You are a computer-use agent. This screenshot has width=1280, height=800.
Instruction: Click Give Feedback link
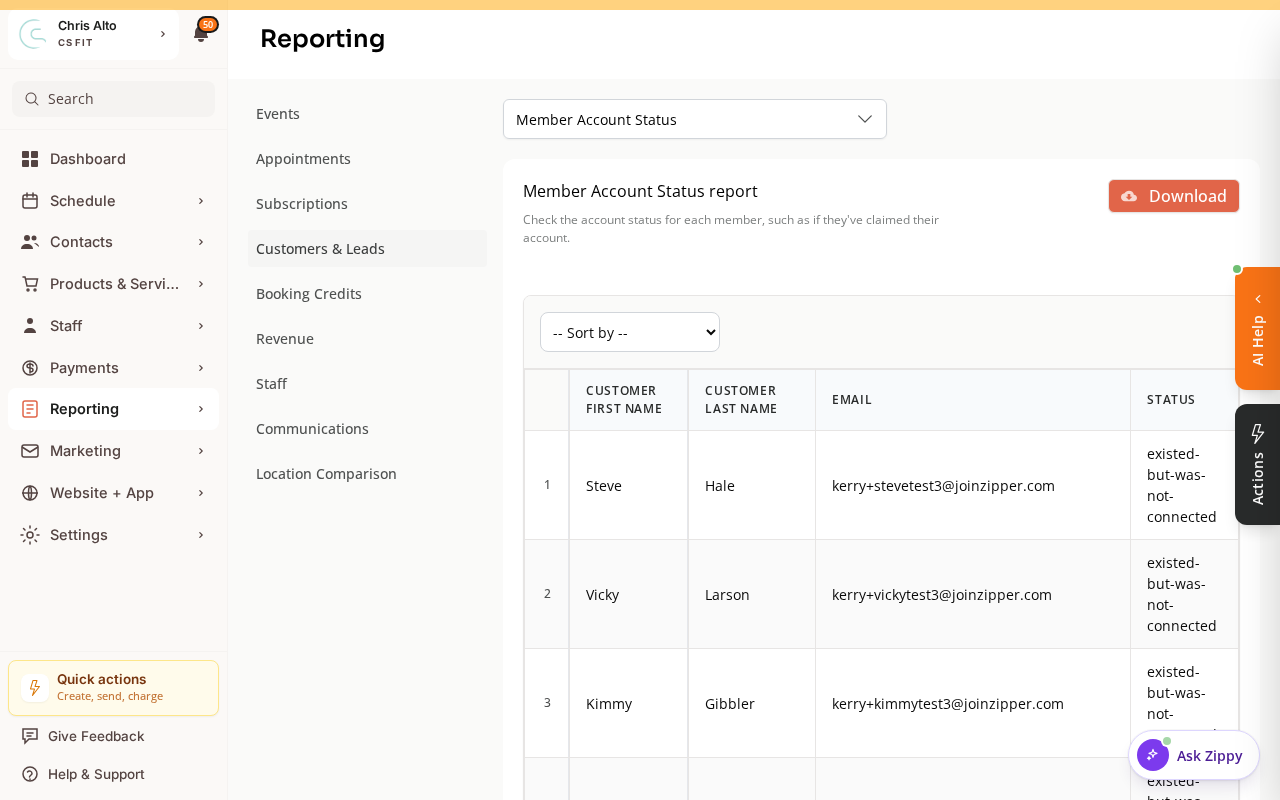[x=96, y=736]
